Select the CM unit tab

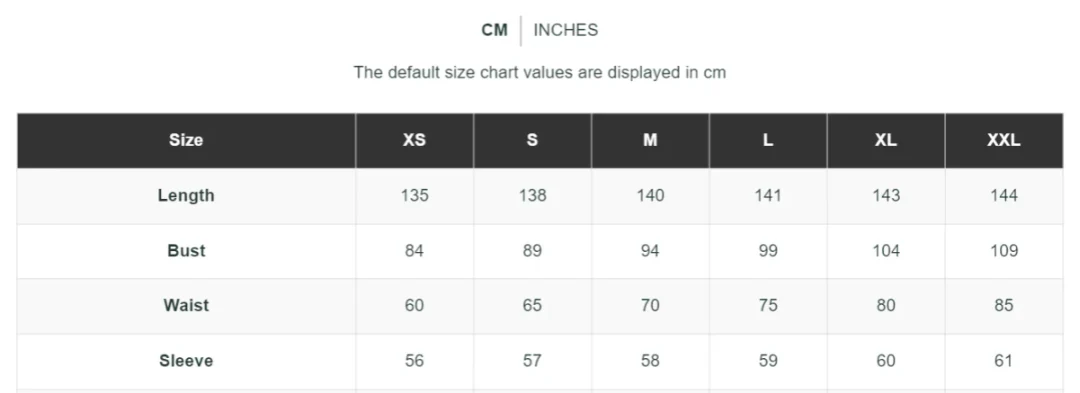click(495, 30)
